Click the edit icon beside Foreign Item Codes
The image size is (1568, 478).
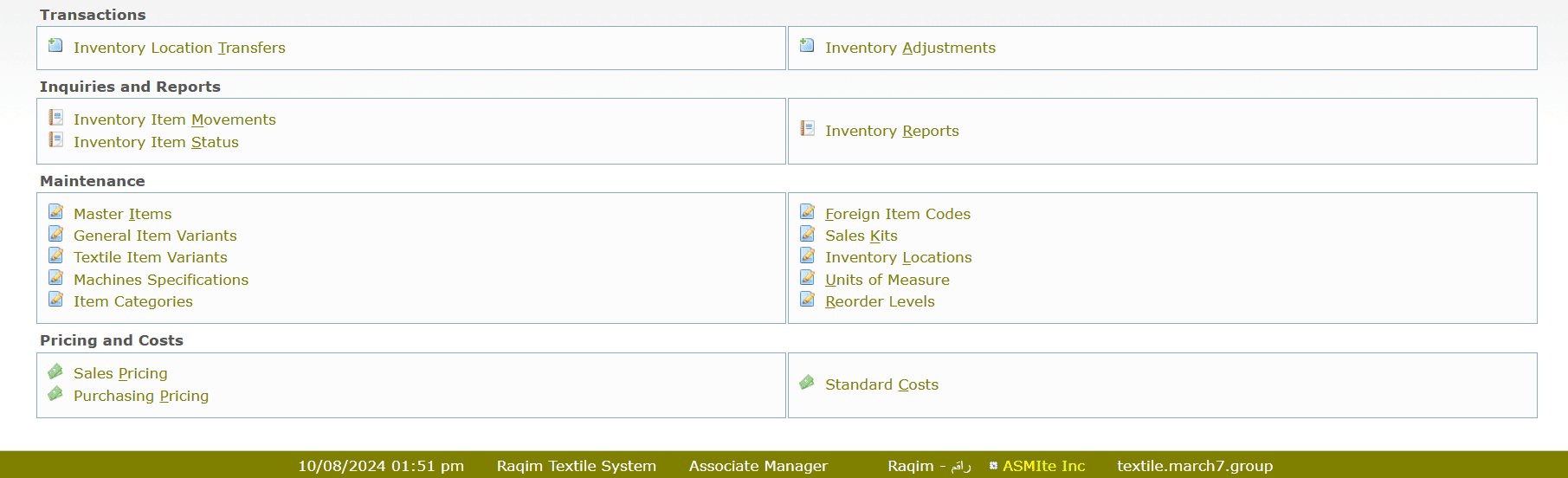[808, 212]
